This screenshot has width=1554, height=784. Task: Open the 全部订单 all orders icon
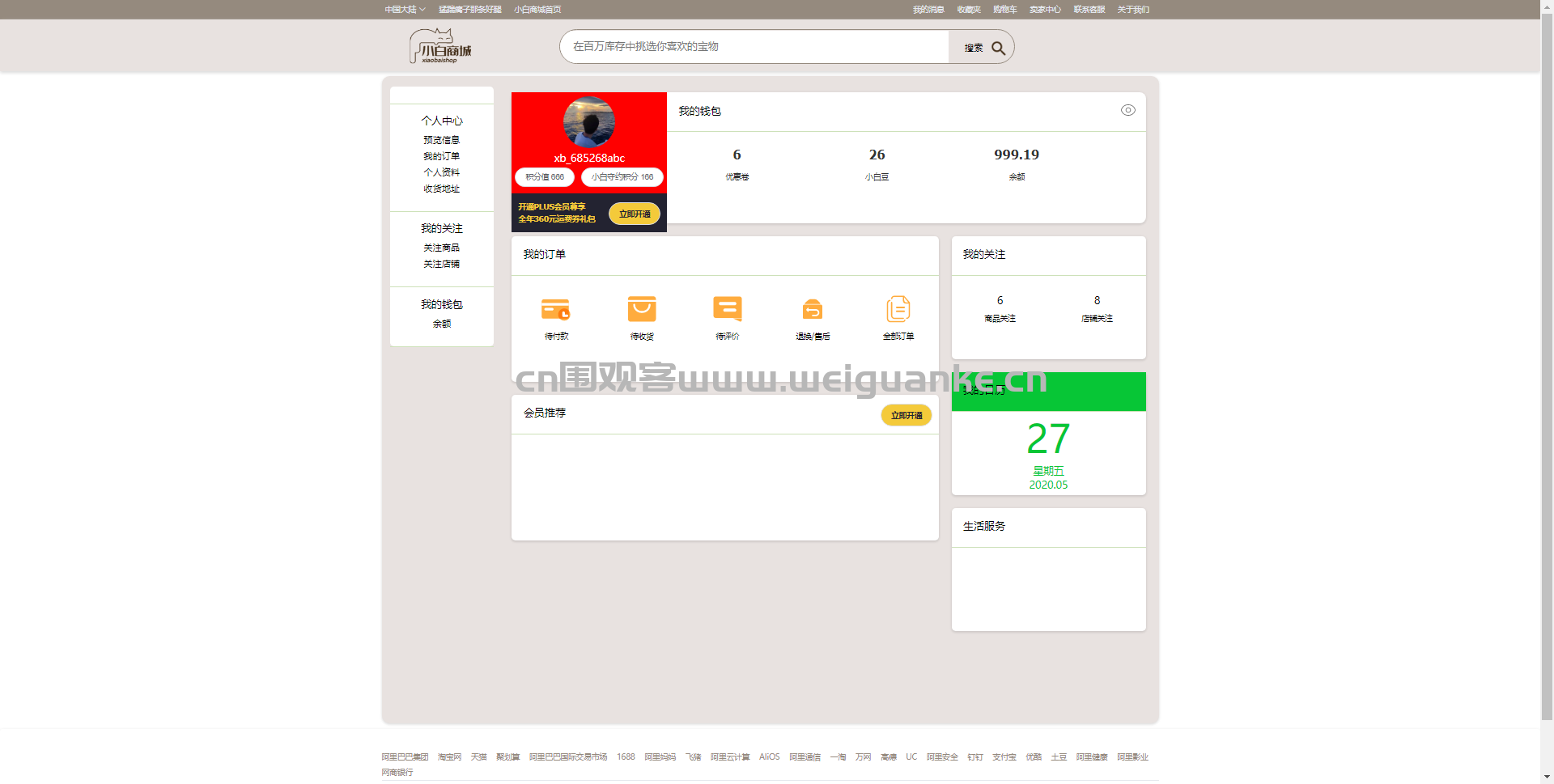pyautogui.click(x=898, y=309)
